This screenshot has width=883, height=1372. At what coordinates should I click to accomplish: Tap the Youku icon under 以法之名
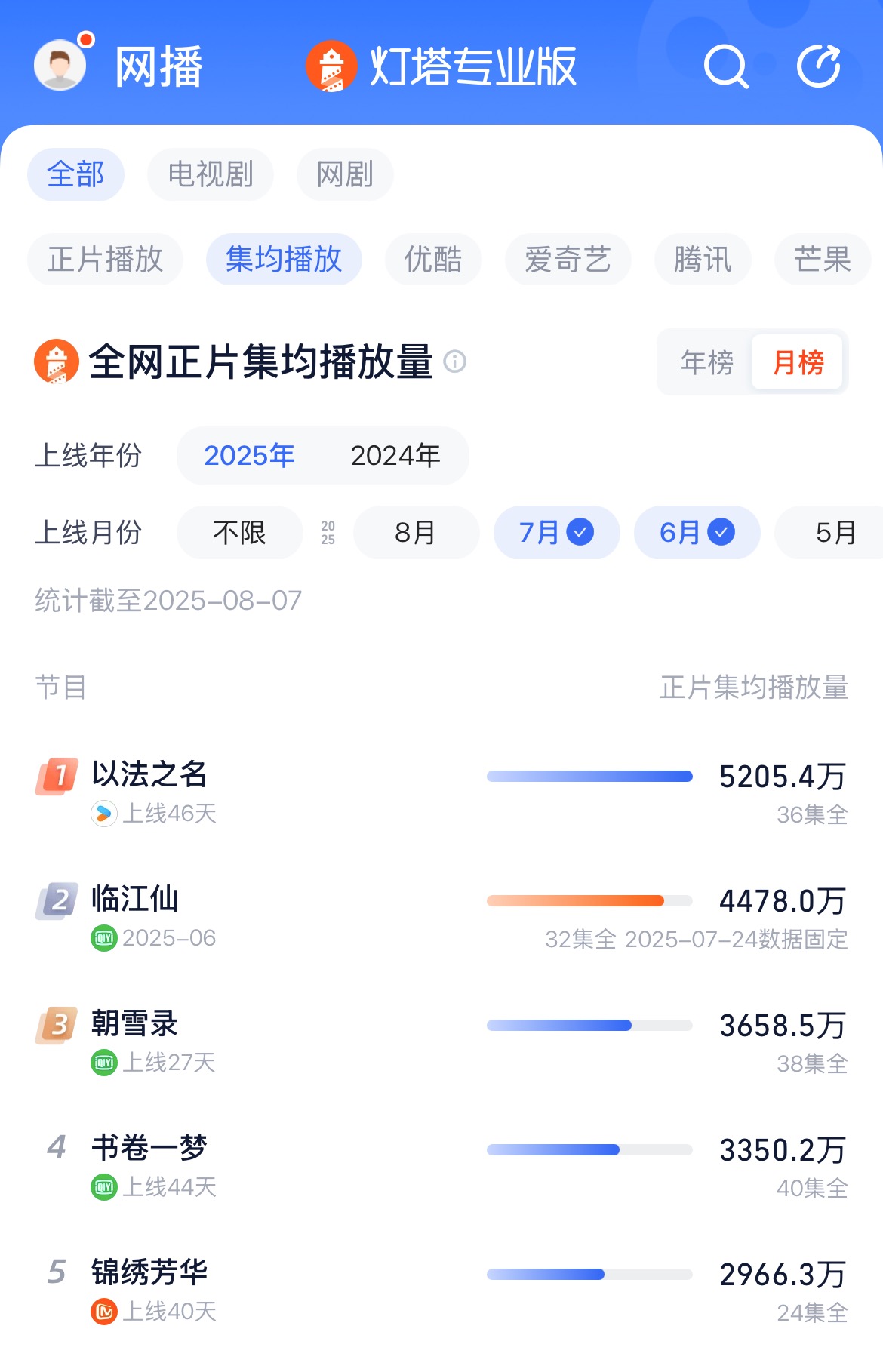[104, 814]
